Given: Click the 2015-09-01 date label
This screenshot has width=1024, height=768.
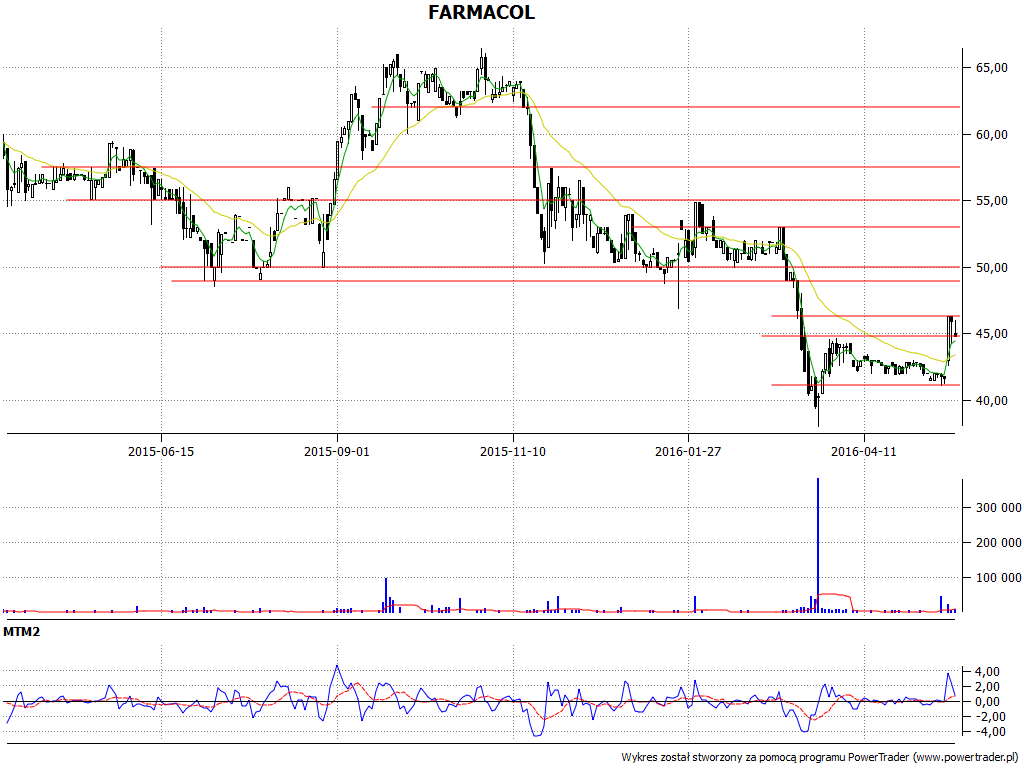Looking at the screenshot, I should (337, 451).
